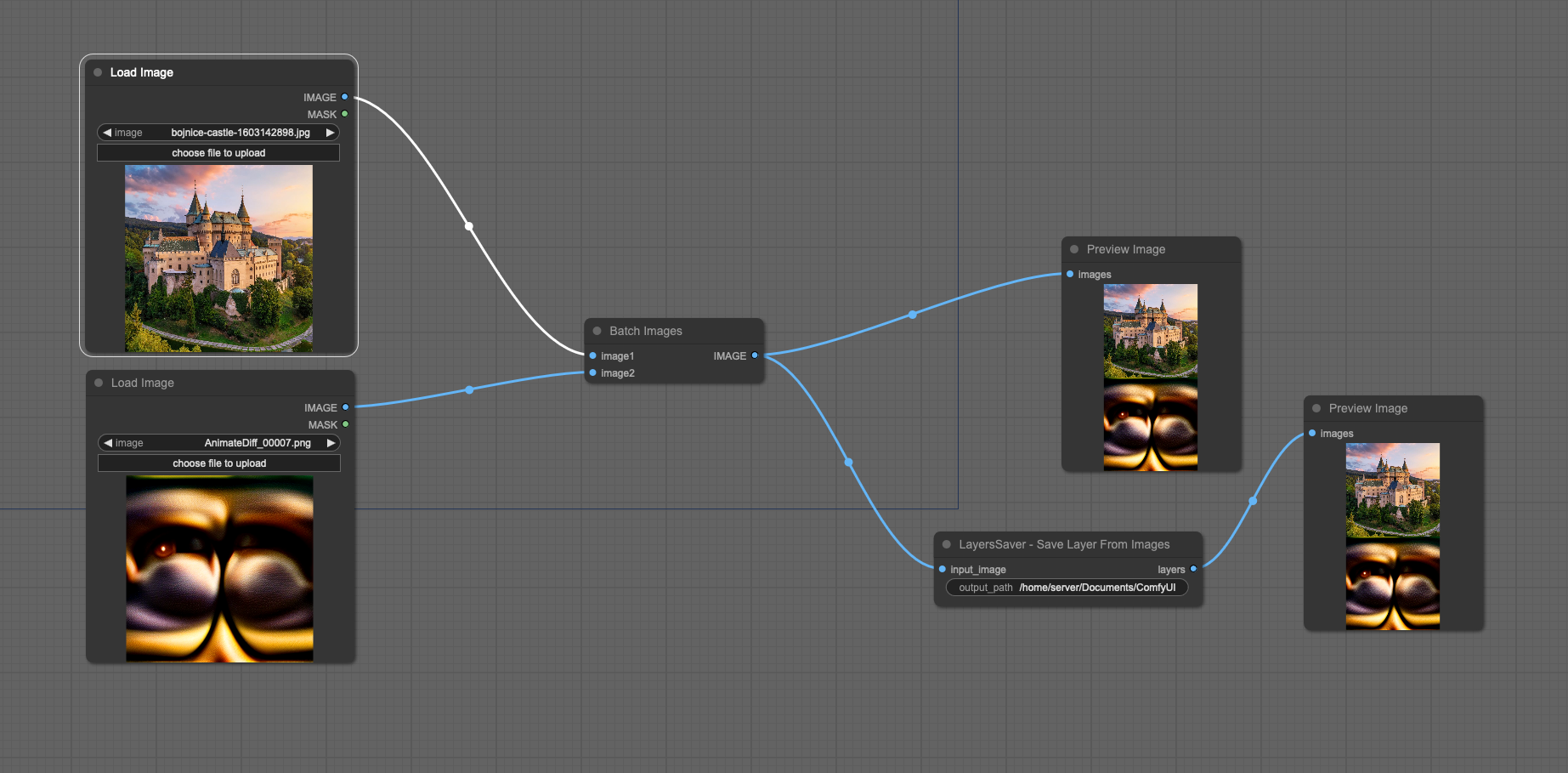Open image list showing bojnice-castle-1603142898.jpg
Screen dimensions: 1568x773
pyautogui.click(x=218, y=133)
